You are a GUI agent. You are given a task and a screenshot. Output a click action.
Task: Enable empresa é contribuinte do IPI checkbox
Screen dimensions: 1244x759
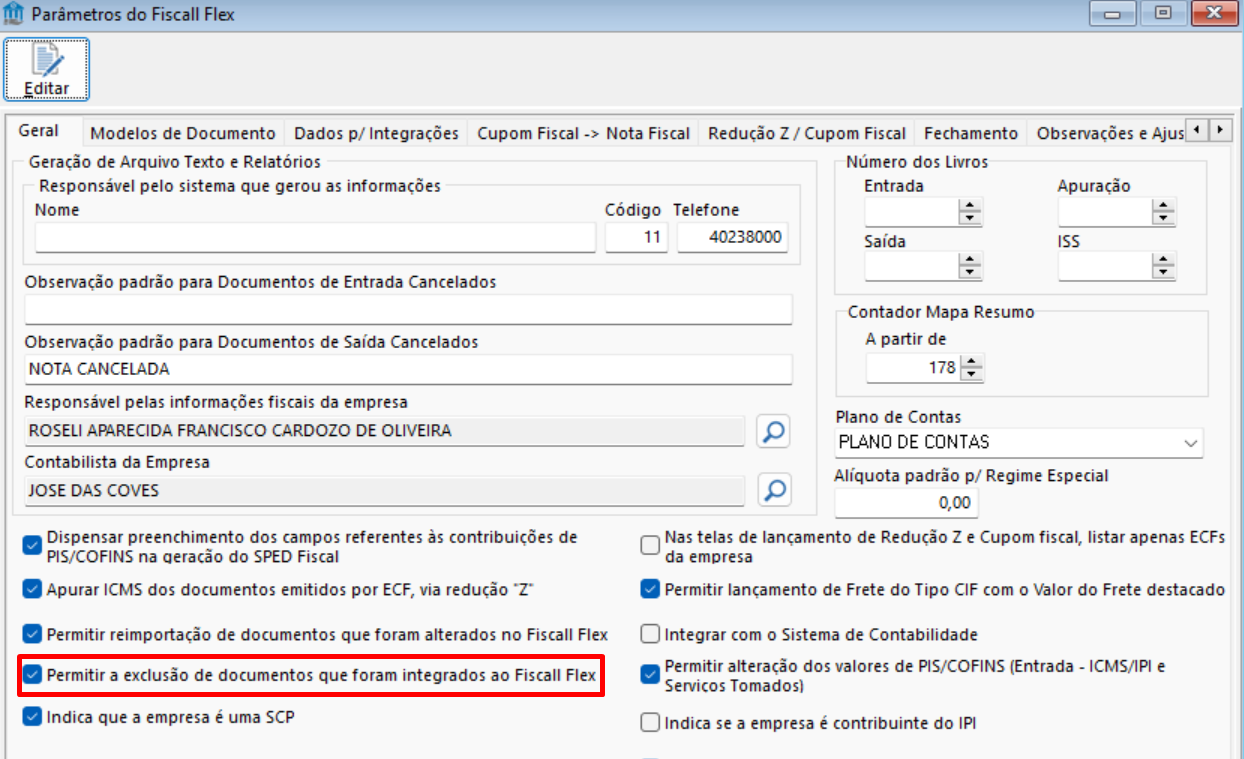click(x=650, y=721)
